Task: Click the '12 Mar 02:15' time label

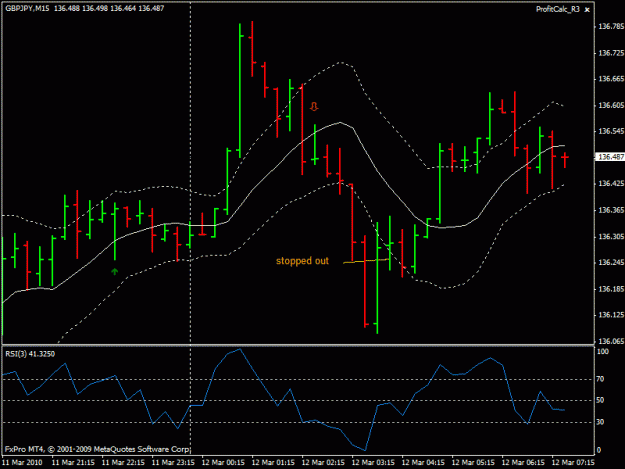Action: coord(323,463)
